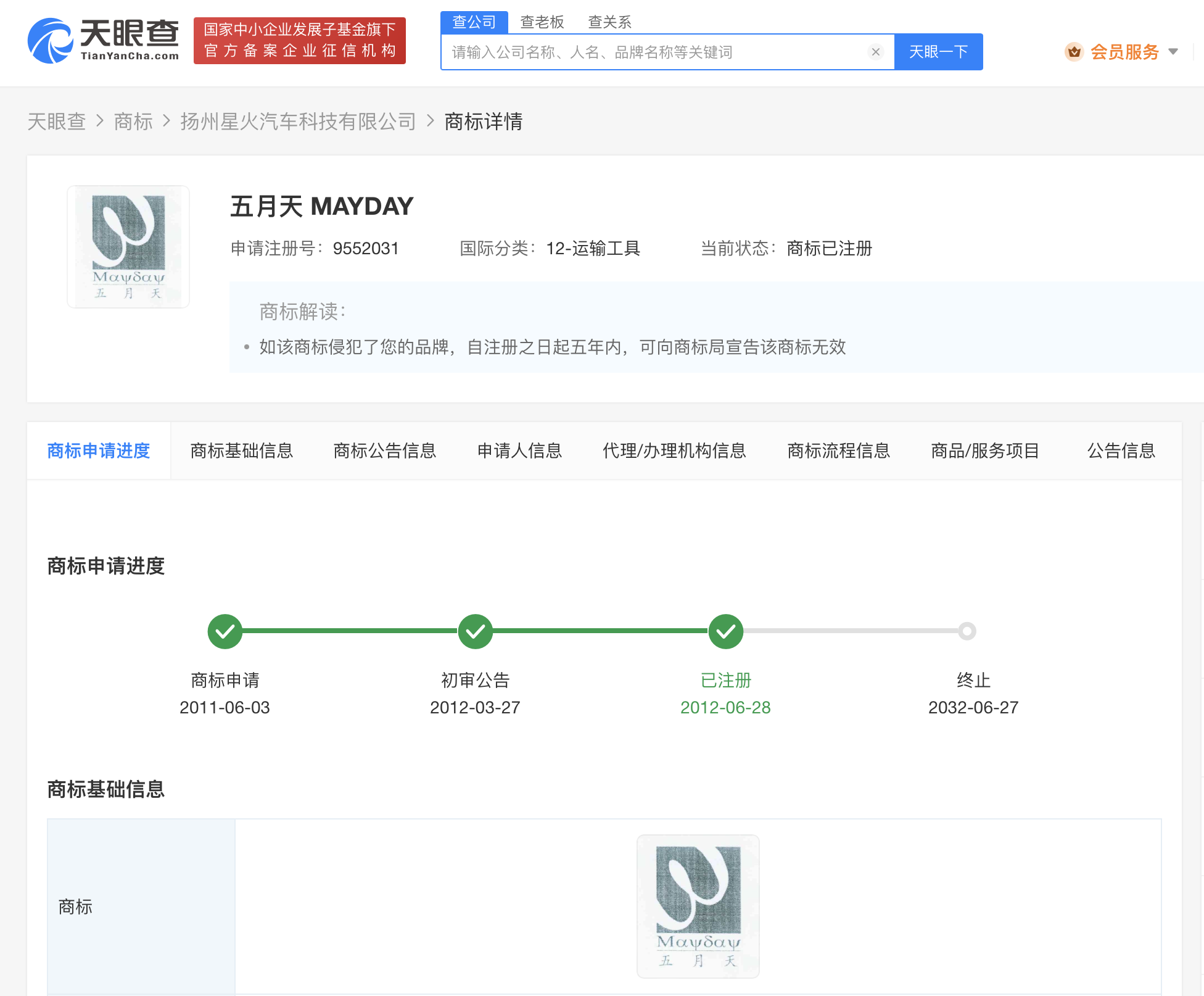Switch to 商标申请进度 tab

pyautogui.click(x=99, y=450)
